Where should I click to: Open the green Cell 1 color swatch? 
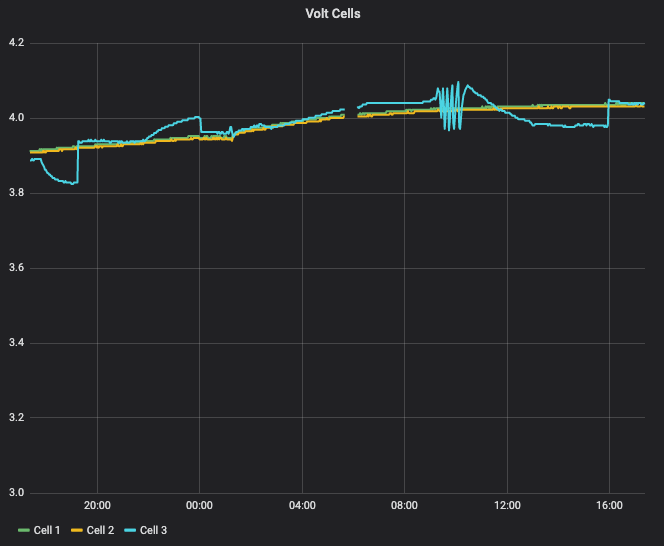24,530
